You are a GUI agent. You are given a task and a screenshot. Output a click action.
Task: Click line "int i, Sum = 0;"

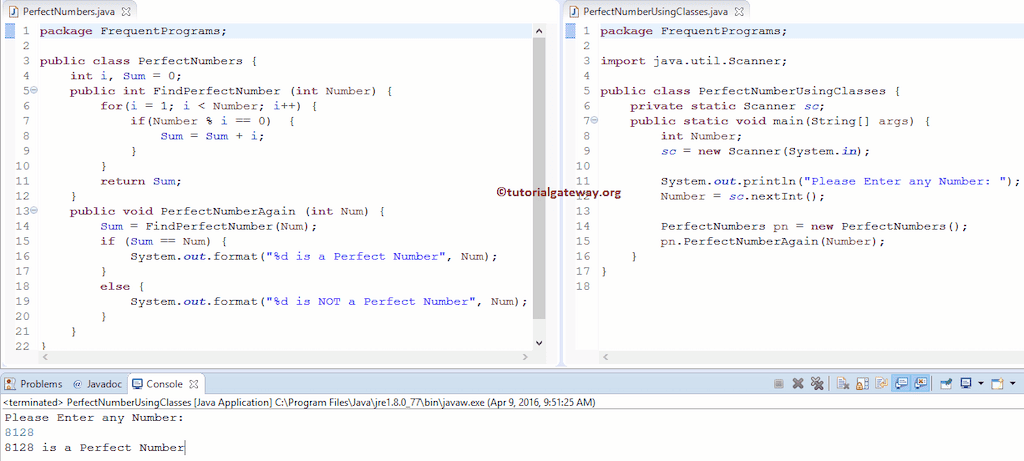[x=125, y=76]
